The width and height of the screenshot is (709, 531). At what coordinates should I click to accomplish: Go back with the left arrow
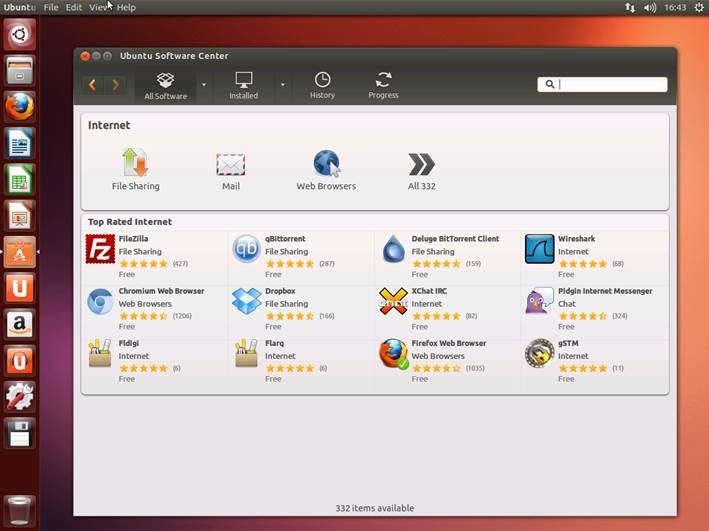pyautogui.click(x=93, y=85)
